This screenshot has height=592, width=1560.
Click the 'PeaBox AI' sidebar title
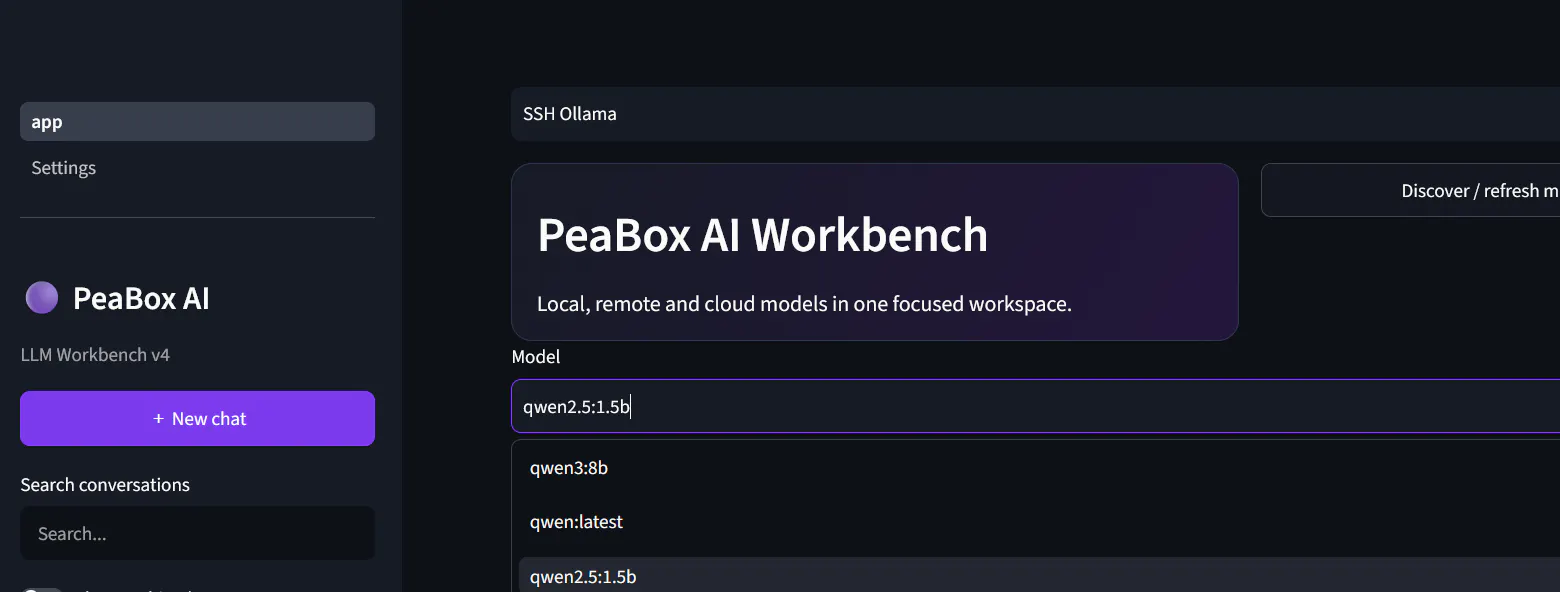coord(141,298)
